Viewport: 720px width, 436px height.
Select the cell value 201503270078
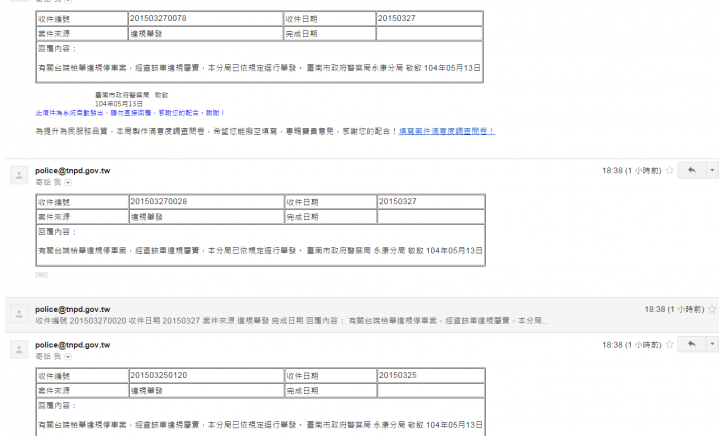[158, 18]
